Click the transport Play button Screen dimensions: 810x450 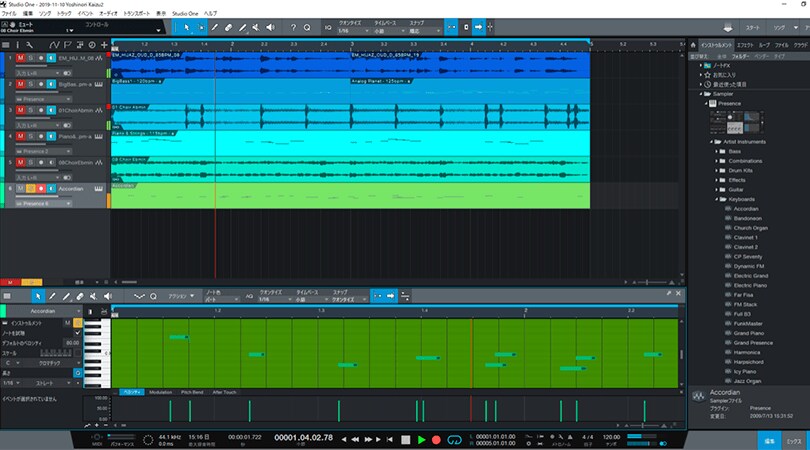(422, 440)
